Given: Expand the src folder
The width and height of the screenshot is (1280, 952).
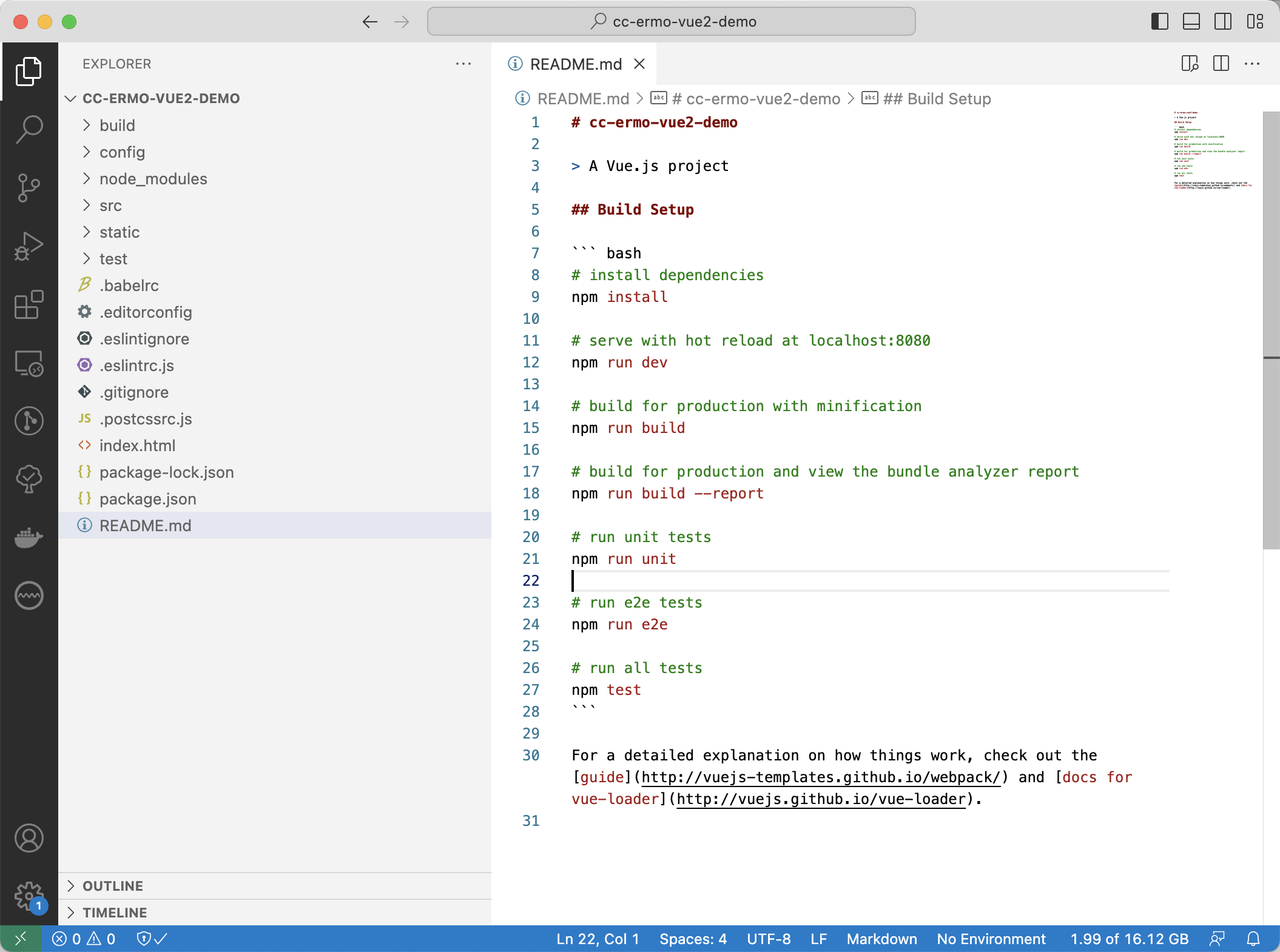Looking at the screenshot, I should [x=275, y=205].
